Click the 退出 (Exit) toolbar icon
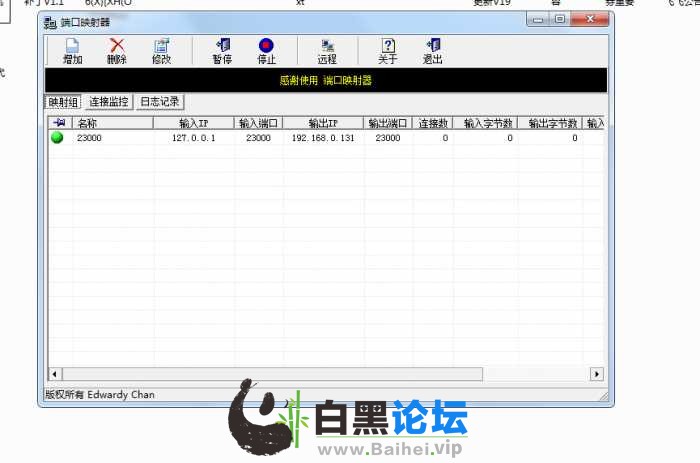This screenshot has height=463, width=700. point(433,46)
